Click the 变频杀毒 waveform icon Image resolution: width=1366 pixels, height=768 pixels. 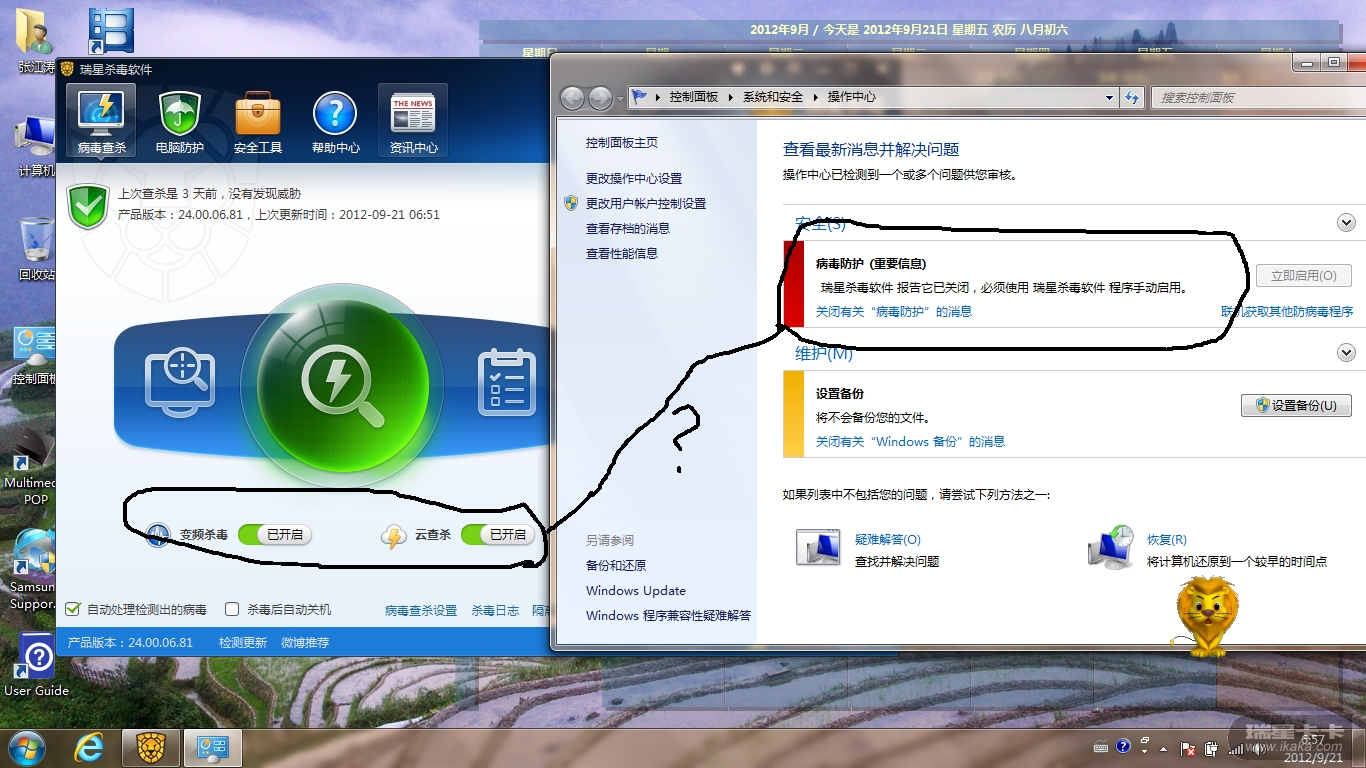[158, 535]
